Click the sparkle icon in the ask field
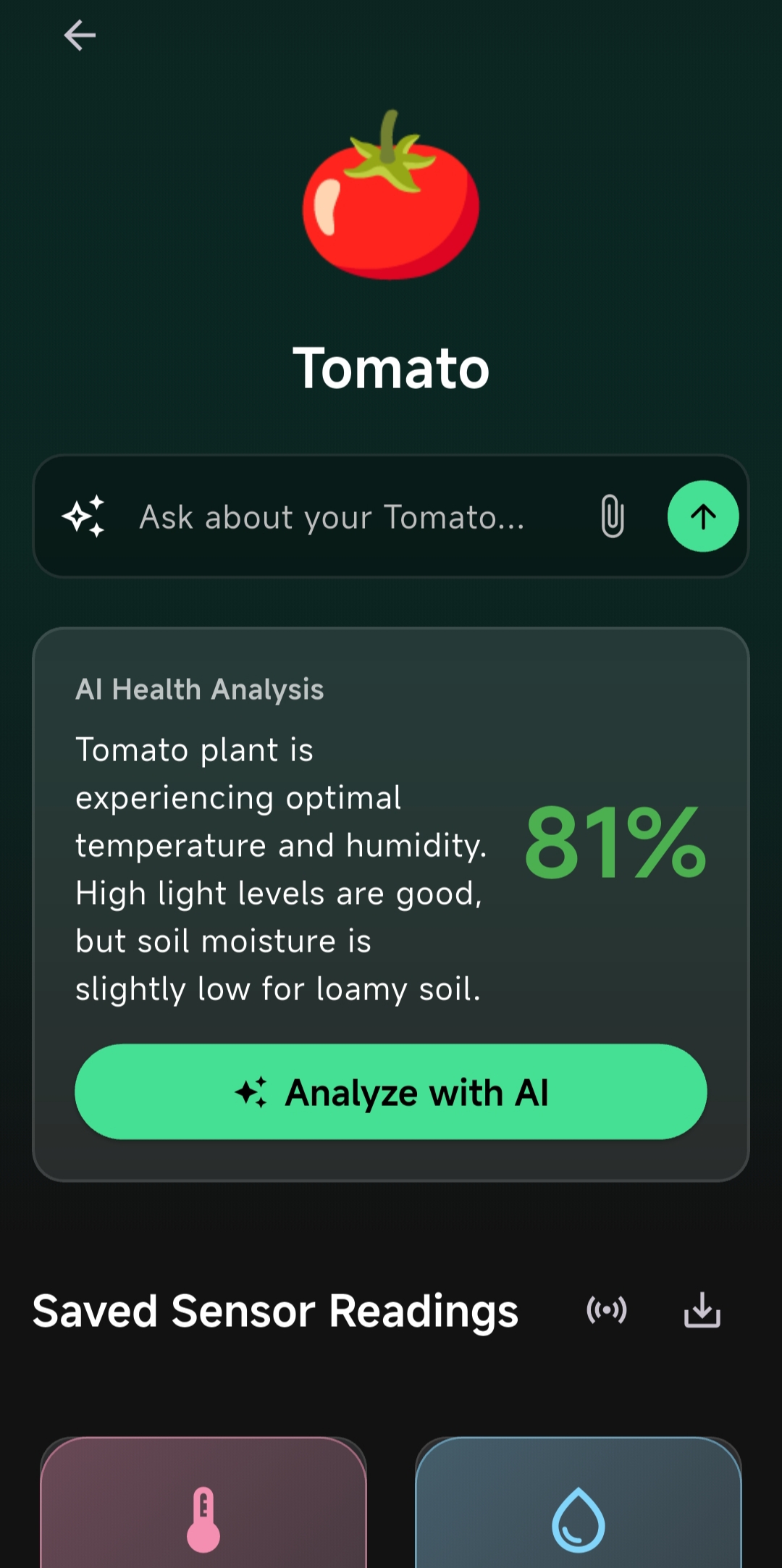 84,517
